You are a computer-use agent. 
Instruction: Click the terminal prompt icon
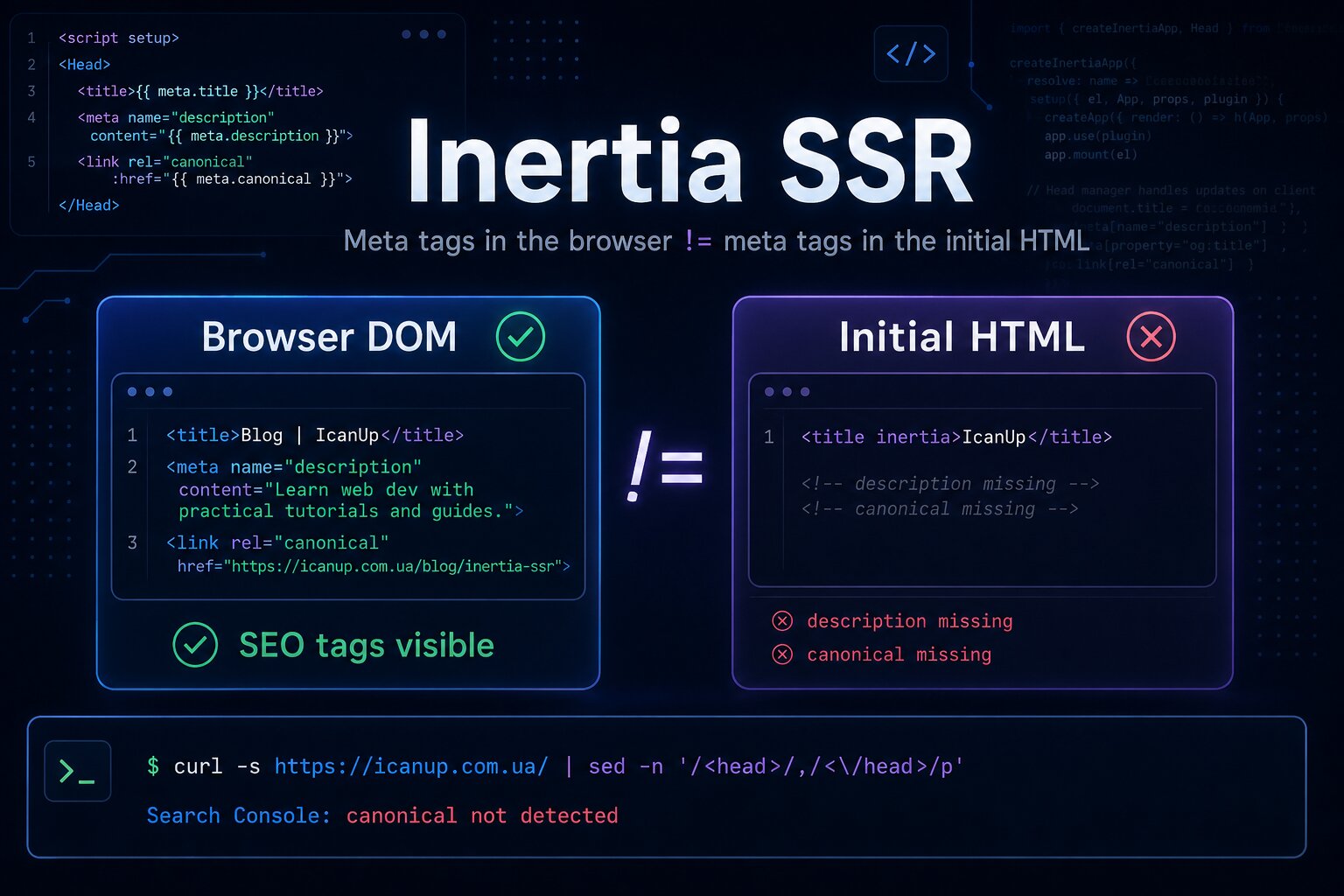[x=78, y=771]
